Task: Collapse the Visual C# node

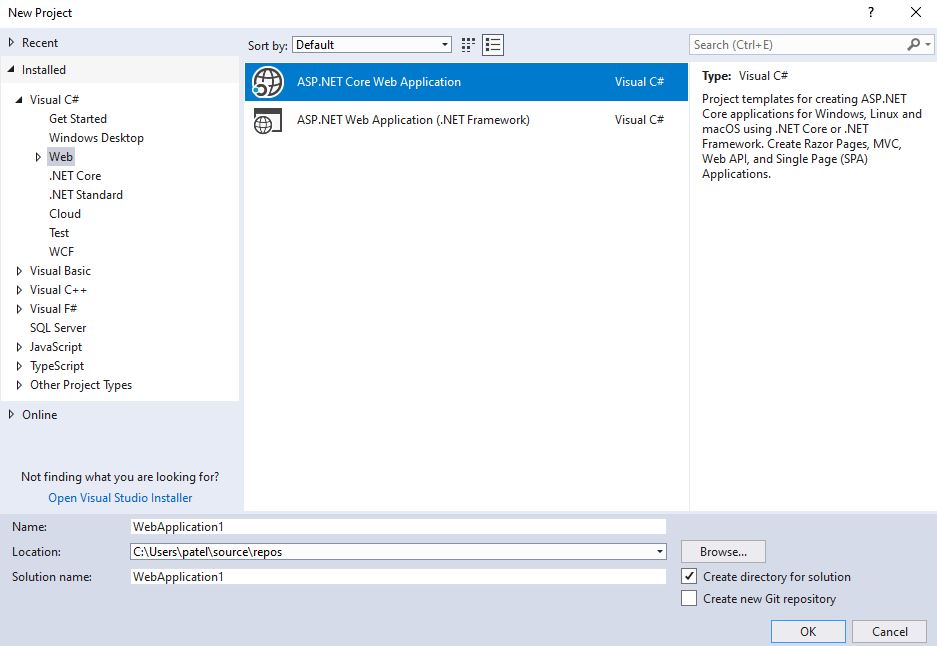Action: (19, 100)
